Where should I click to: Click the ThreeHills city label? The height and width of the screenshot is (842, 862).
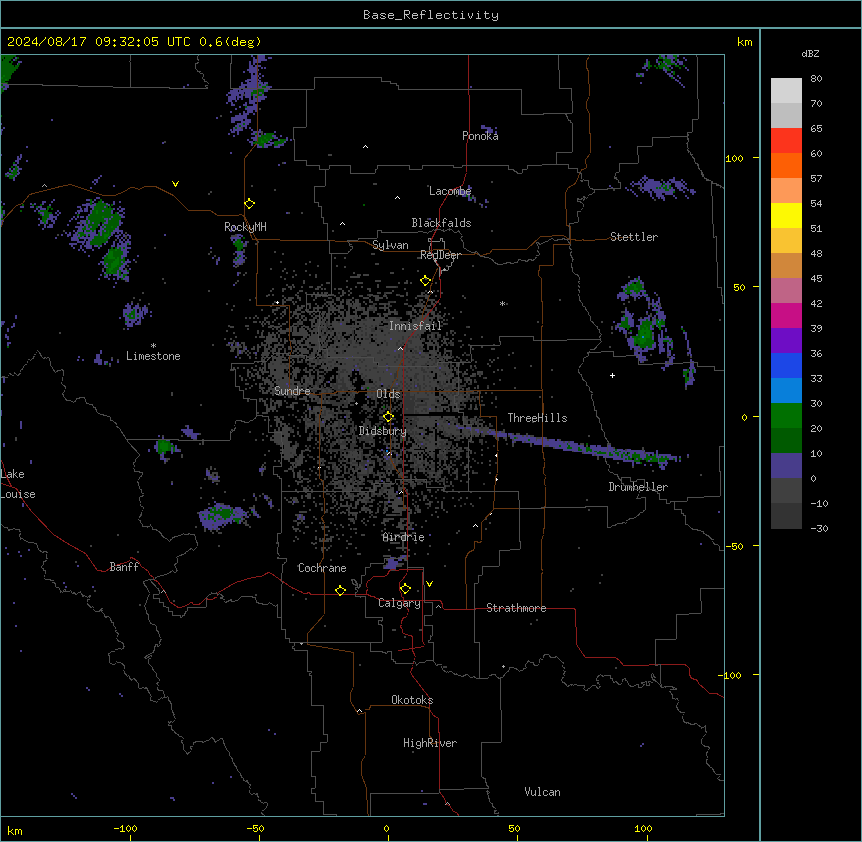[x=537, y=418]
